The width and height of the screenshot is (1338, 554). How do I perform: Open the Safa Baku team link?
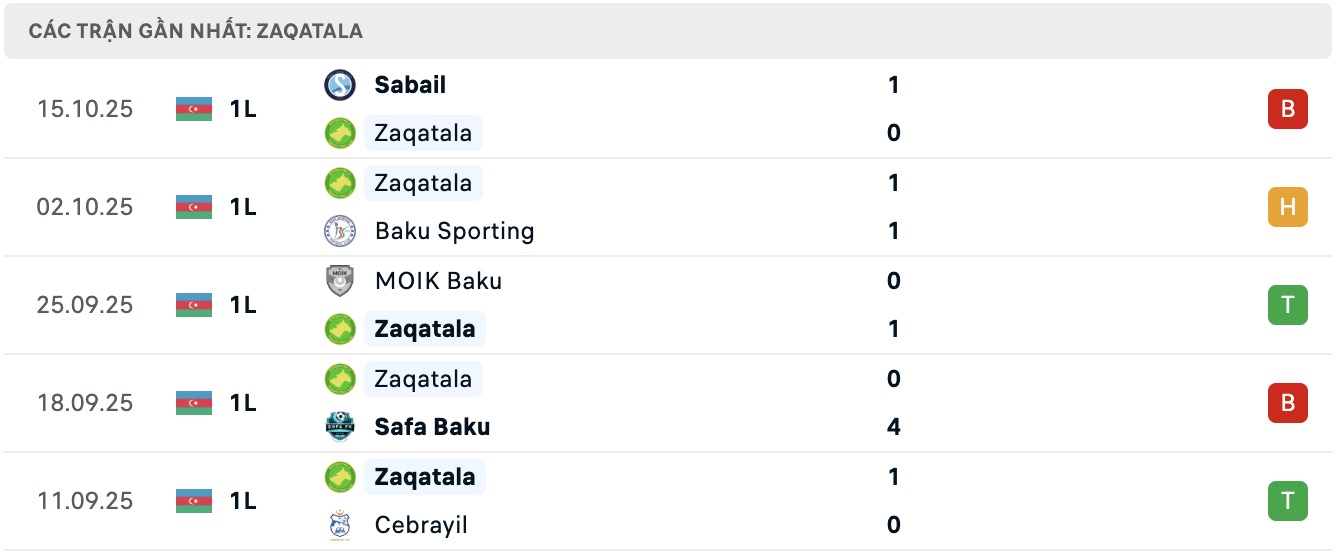coord(432,427)
